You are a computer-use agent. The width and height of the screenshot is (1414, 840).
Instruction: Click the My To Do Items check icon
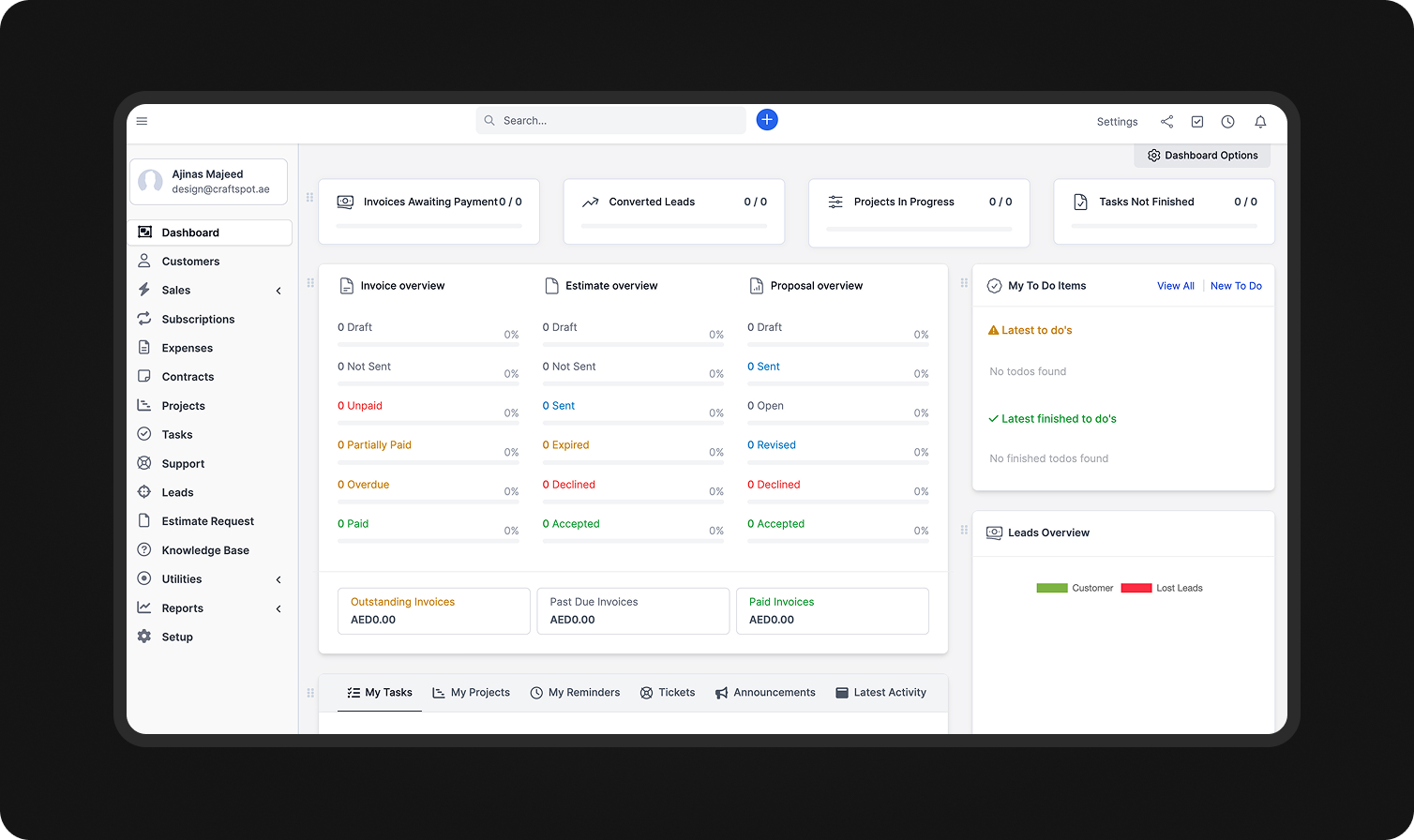994,285
